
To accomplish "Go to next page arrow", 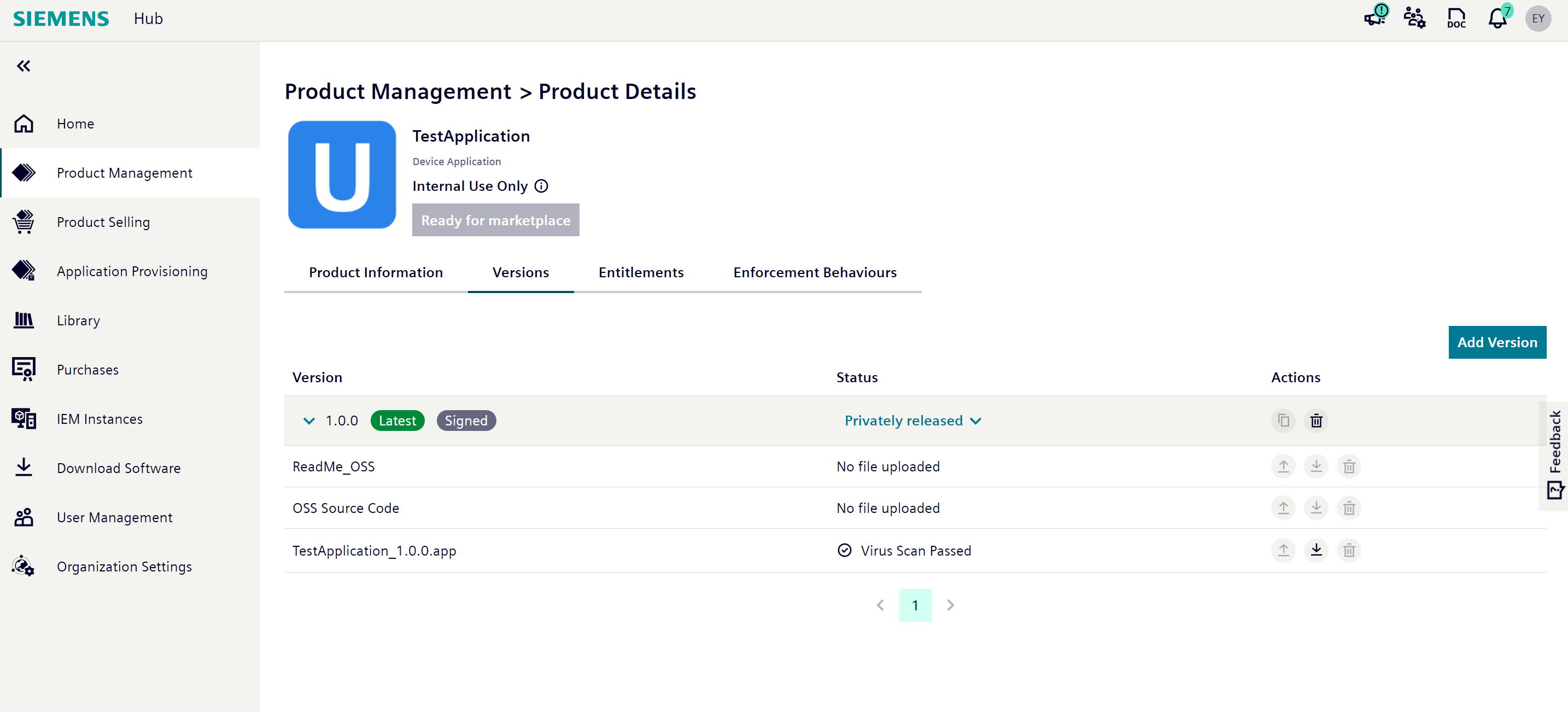I will tap(950, 605).
